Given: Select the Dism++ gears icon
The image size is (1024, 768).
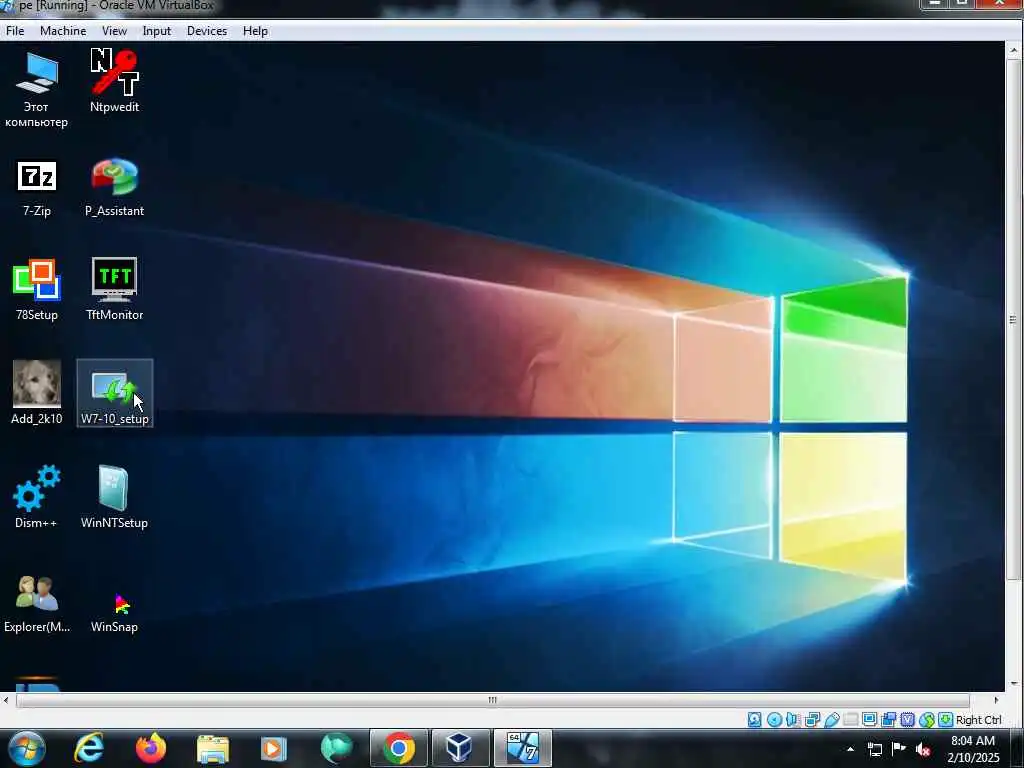Looking at the screenshot, I should tap(37, 497).
